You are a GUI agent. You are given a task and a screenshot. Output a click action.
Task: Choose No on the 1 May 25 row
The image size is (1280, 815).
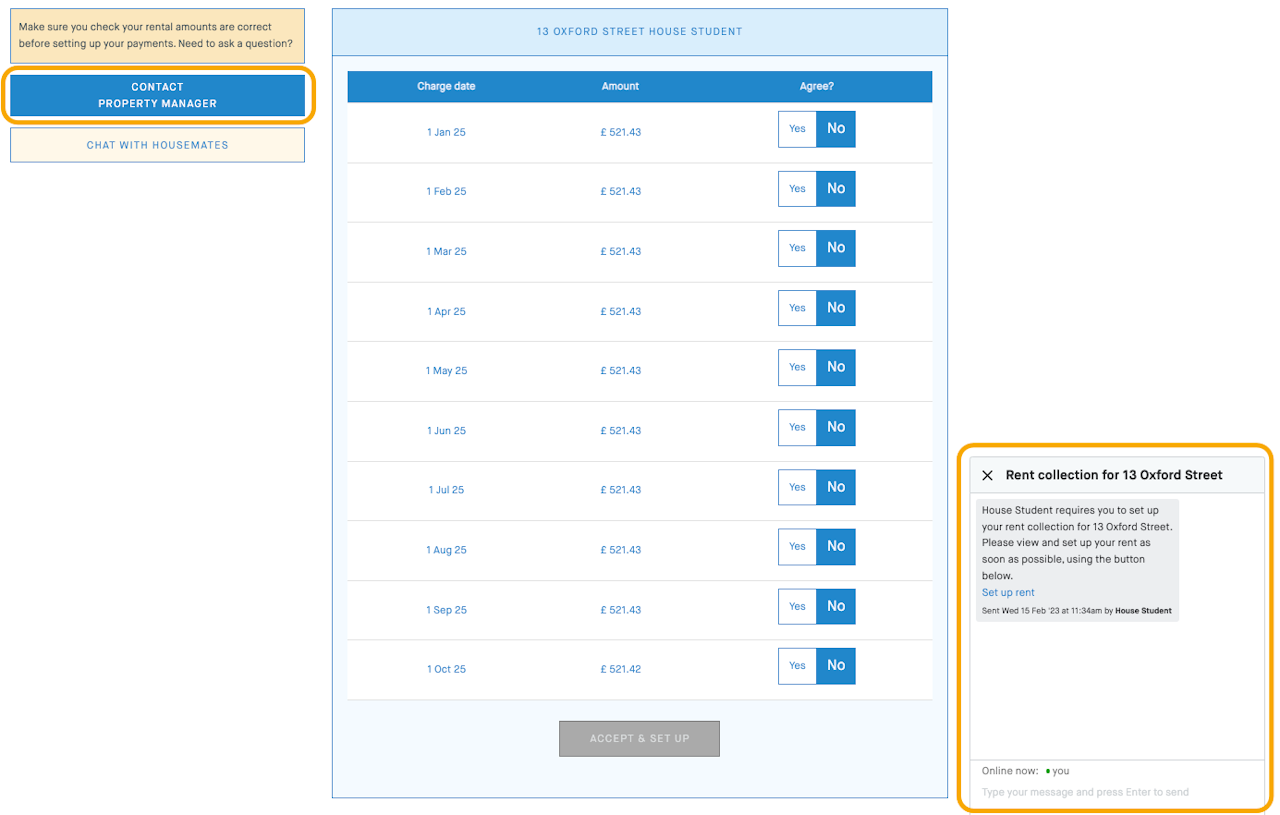coord(836,367)
